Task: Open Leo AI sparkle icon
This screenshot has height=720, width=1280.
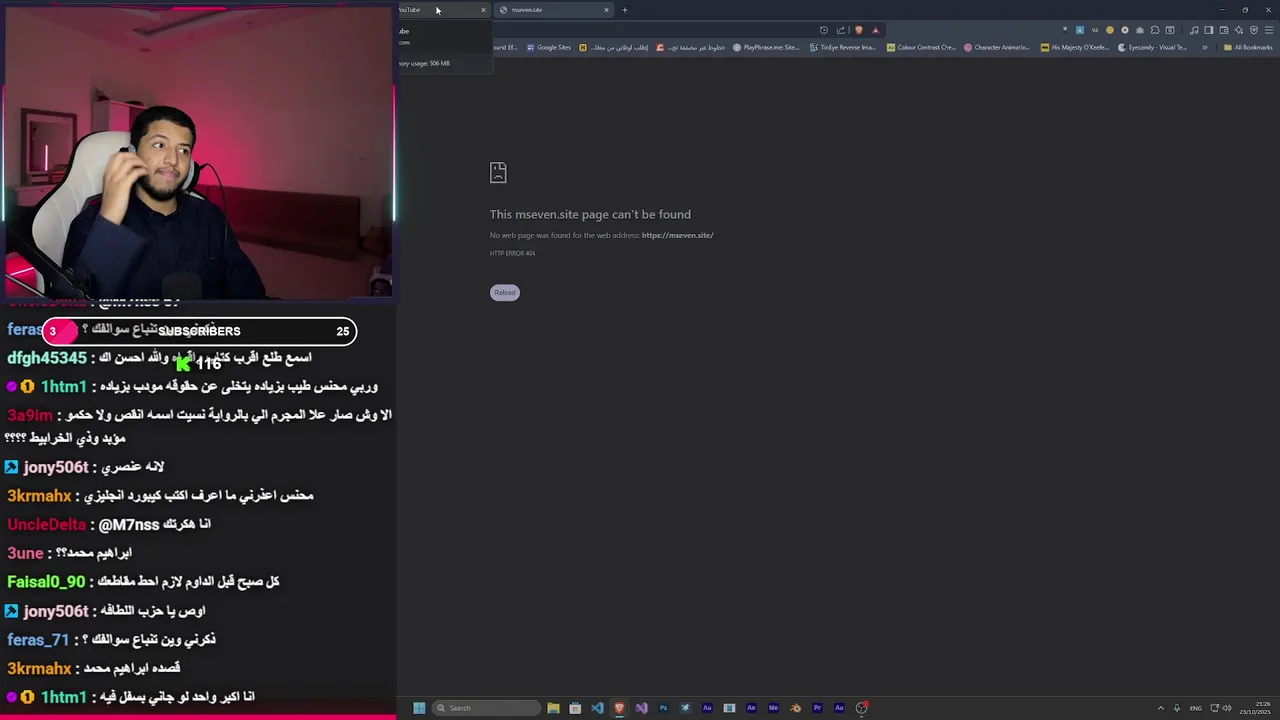Action: [1239, 30]
